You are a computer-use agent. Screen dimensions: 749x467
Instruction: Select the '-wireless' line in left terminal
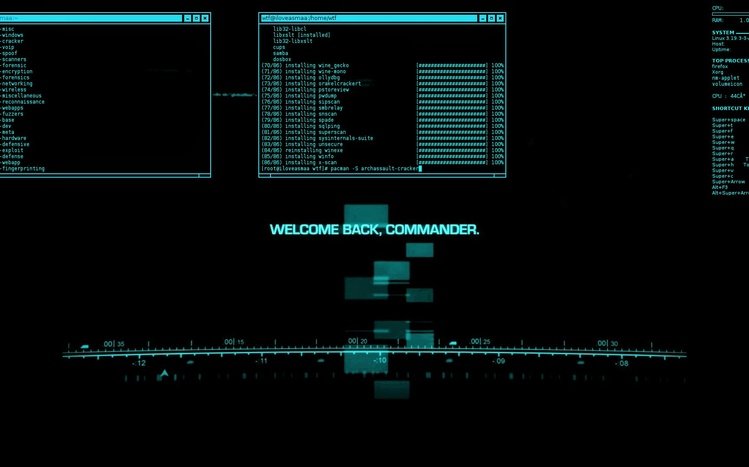point(14,90)
